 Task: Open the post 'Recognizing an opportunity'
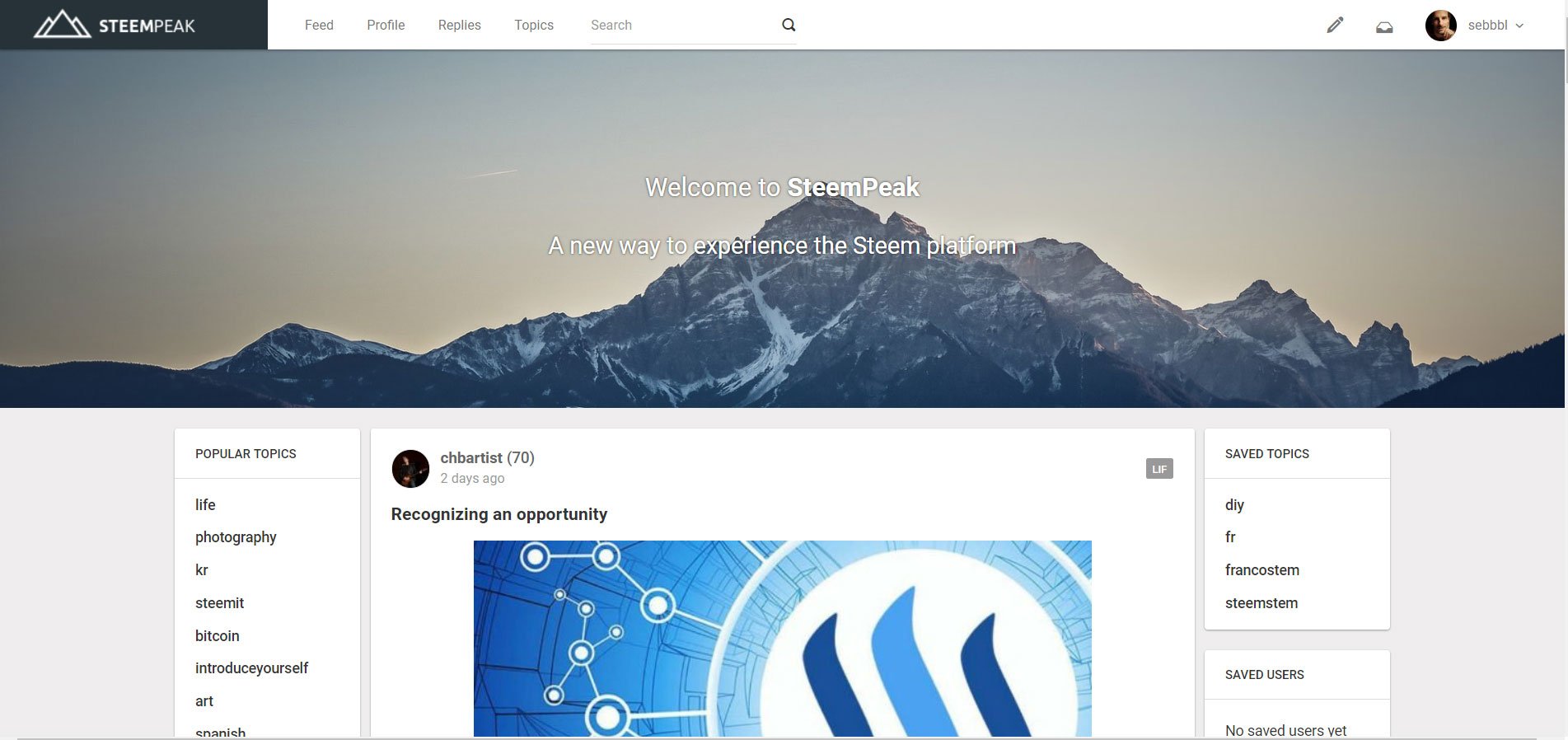(499, 514)
